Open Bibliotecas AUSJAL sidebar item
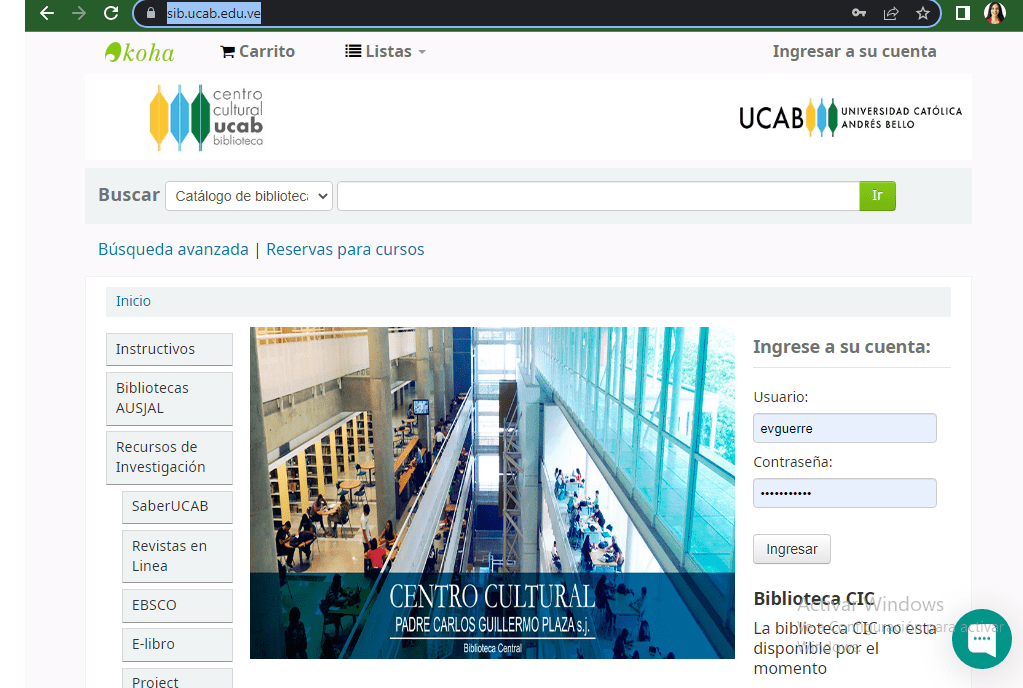 click(x=170, y=398)
